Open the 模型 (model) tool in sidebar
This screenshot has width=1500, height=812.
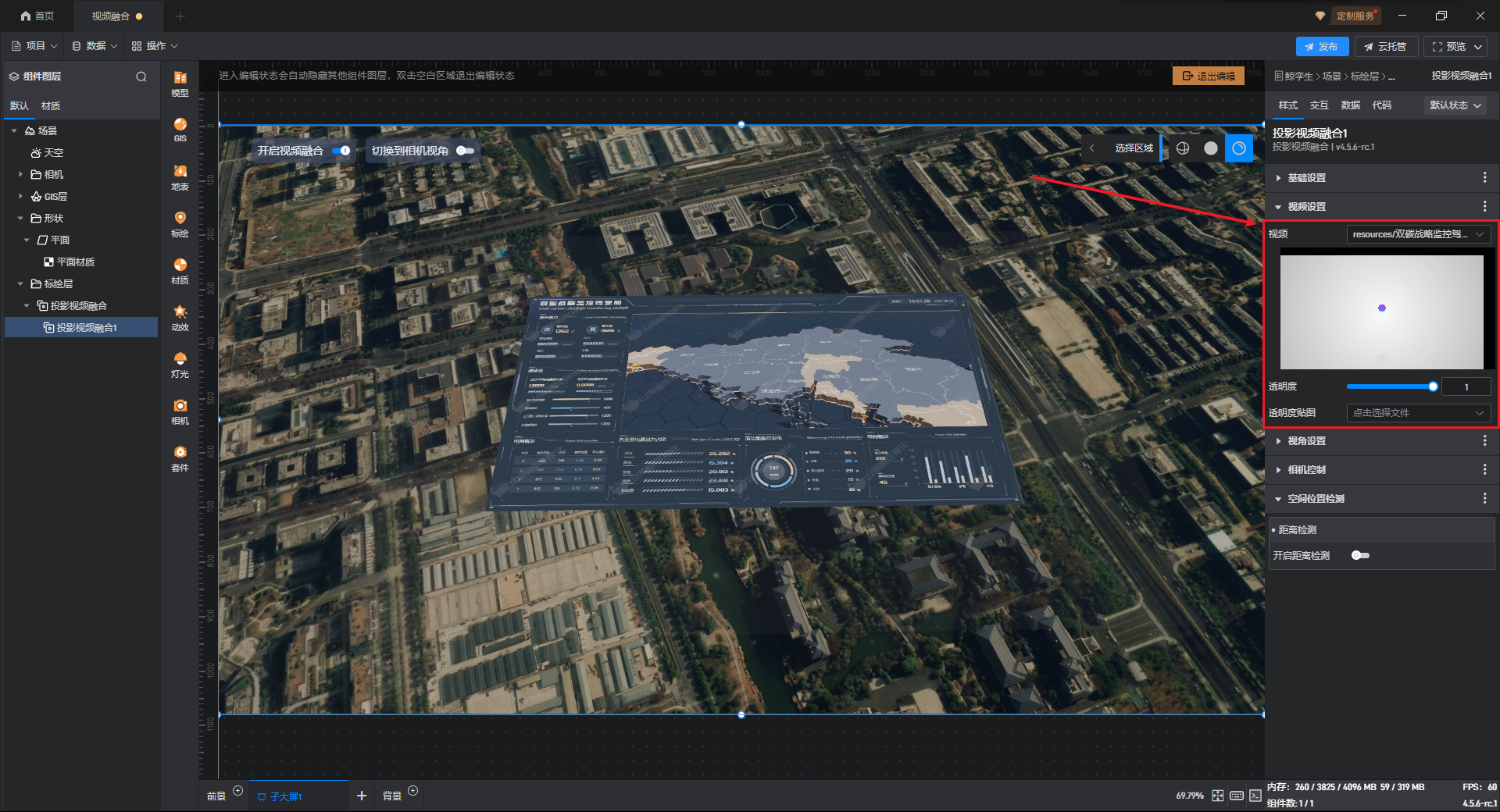(x=180, y=83)
